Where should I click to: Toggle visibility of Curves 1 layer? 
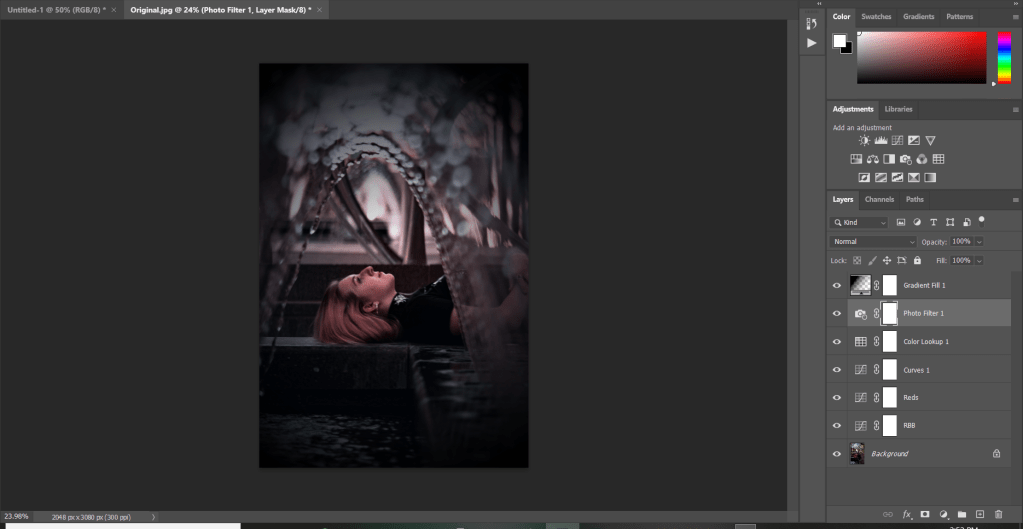click(x=837, y=369)
